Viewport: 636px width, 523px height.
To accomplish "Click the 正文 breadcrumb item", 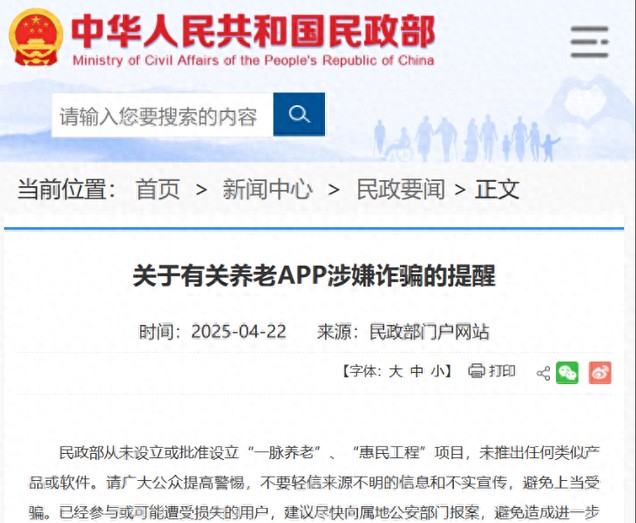I will pos(497,189).
